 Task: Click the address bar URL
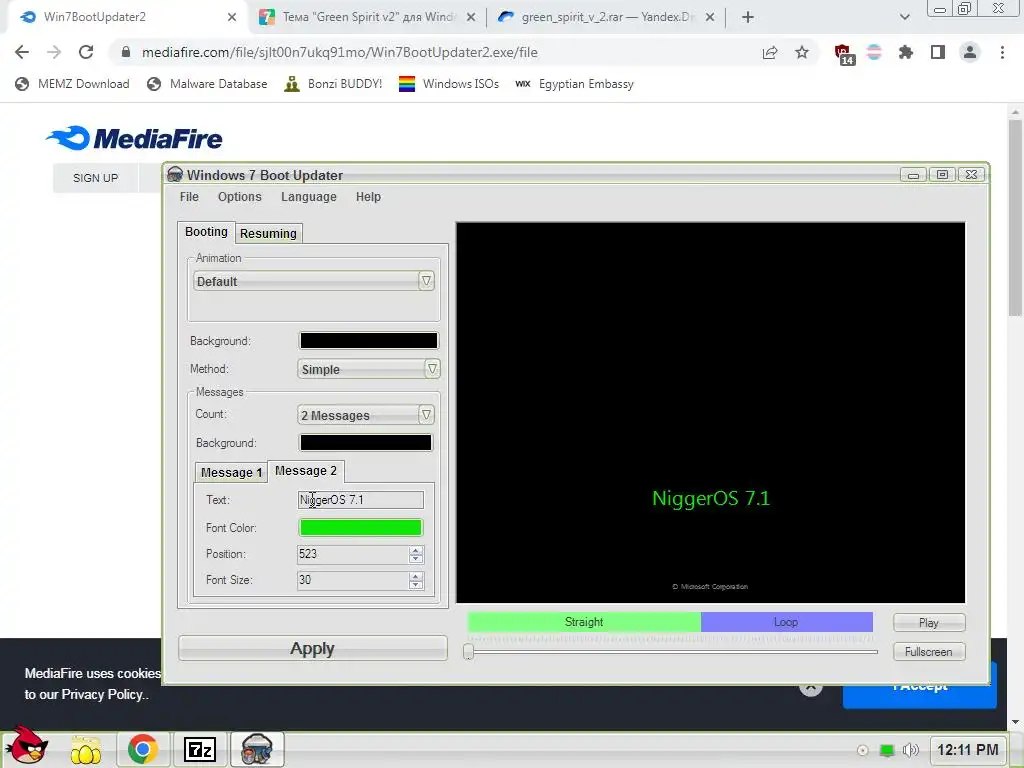coord(340,52)
